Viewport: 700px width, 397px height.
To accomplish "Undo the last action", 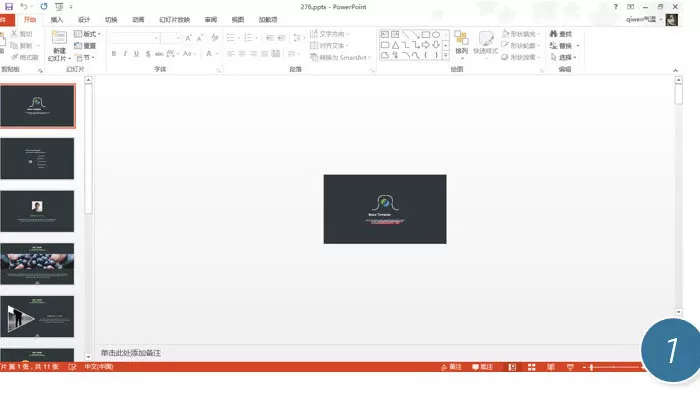I will coord(24,7).
